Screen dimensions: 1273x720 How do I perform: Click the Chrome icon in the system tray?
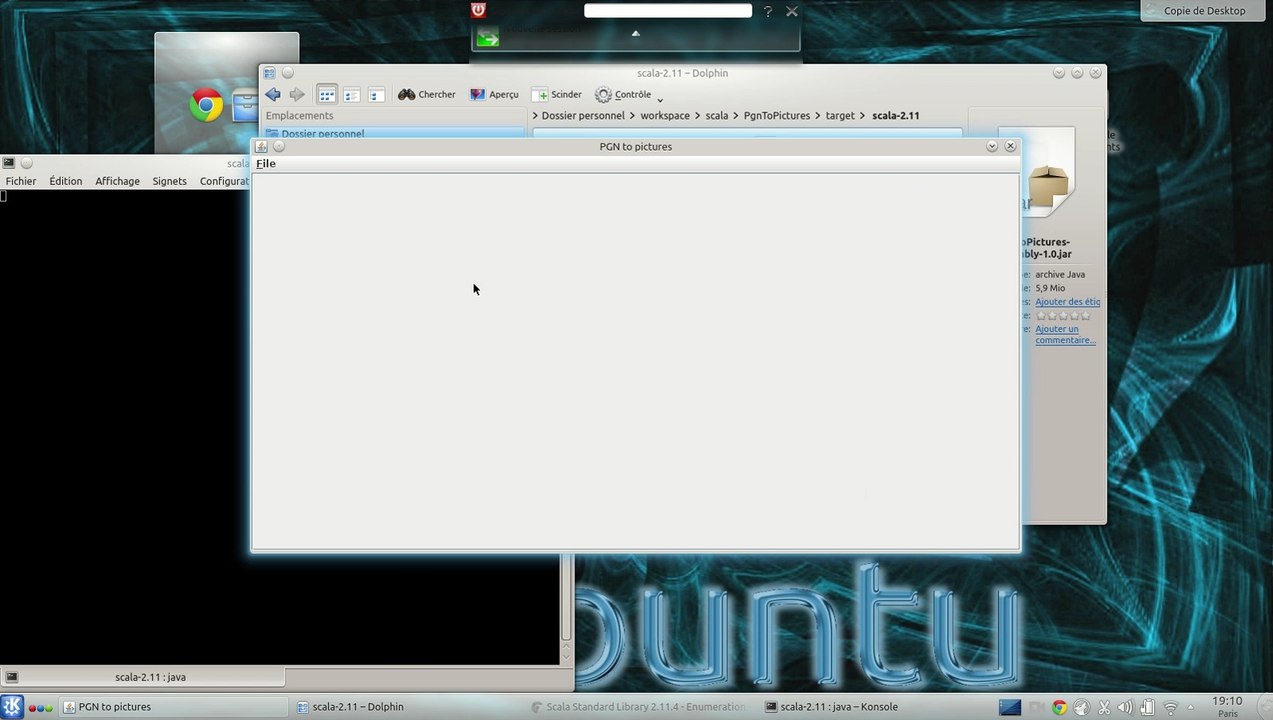click(x=1058, y=707)
